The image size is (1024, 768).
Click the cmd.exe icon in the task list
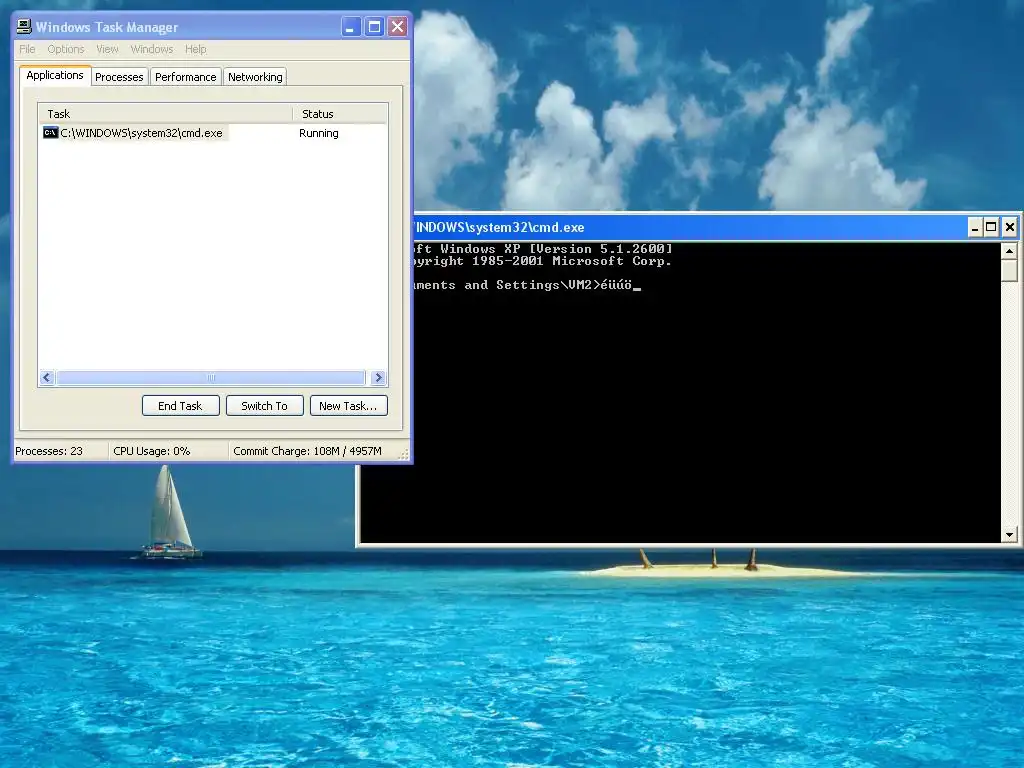coord(50,133)
